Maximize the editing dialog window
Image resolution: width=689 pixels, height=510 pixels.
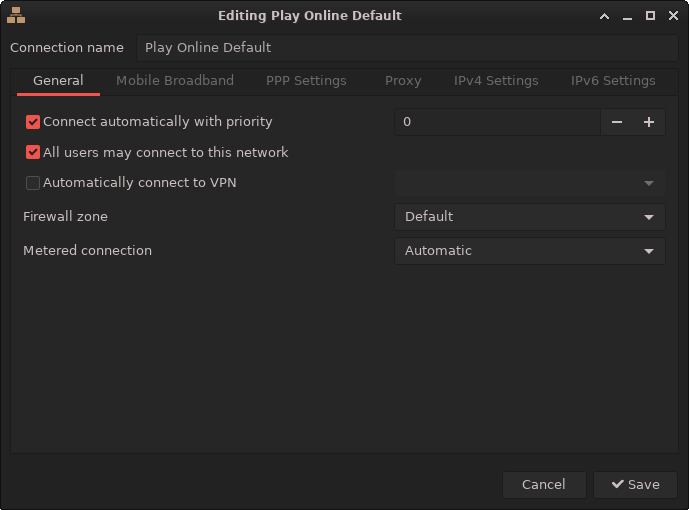(650, 16)
